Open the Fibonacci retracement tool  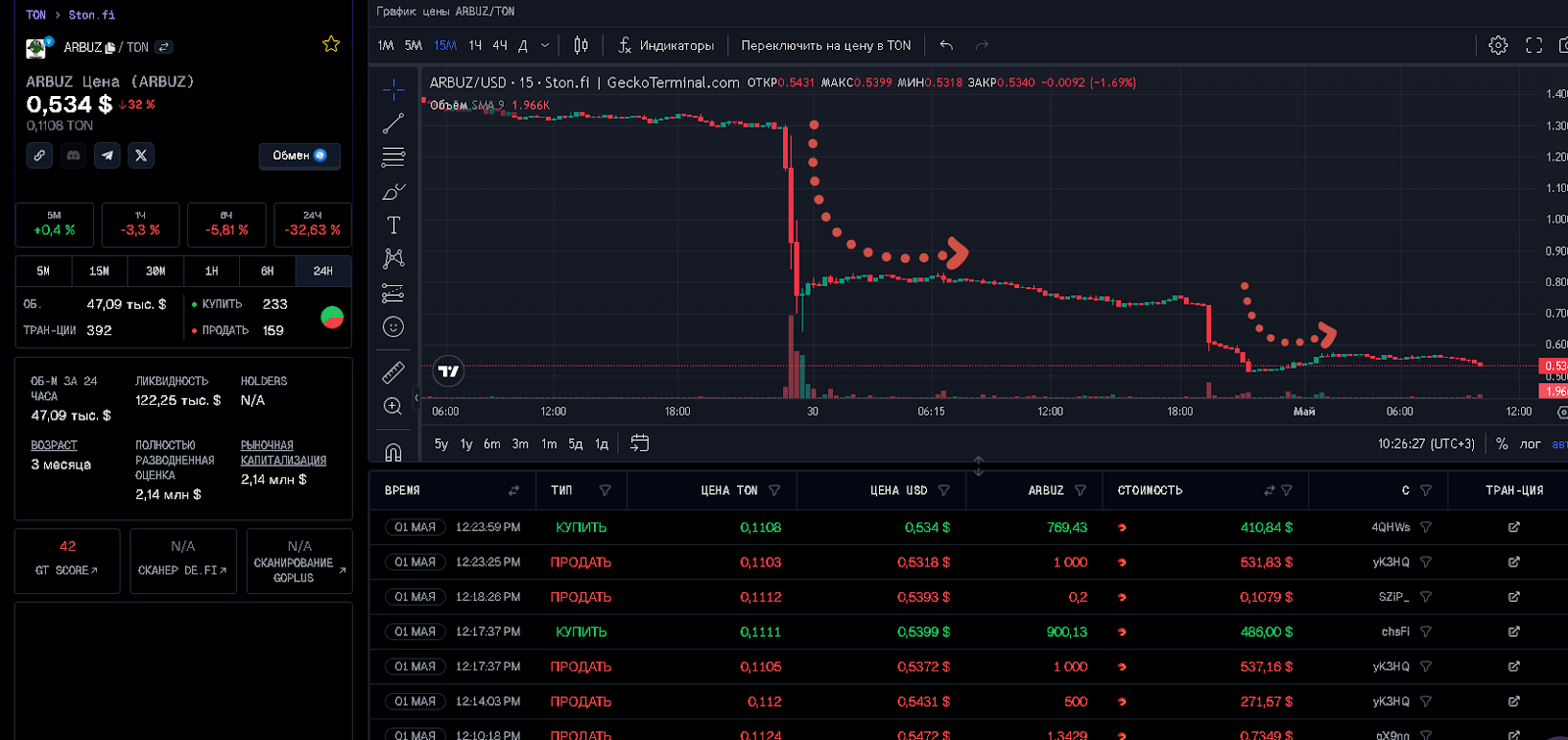393,157
